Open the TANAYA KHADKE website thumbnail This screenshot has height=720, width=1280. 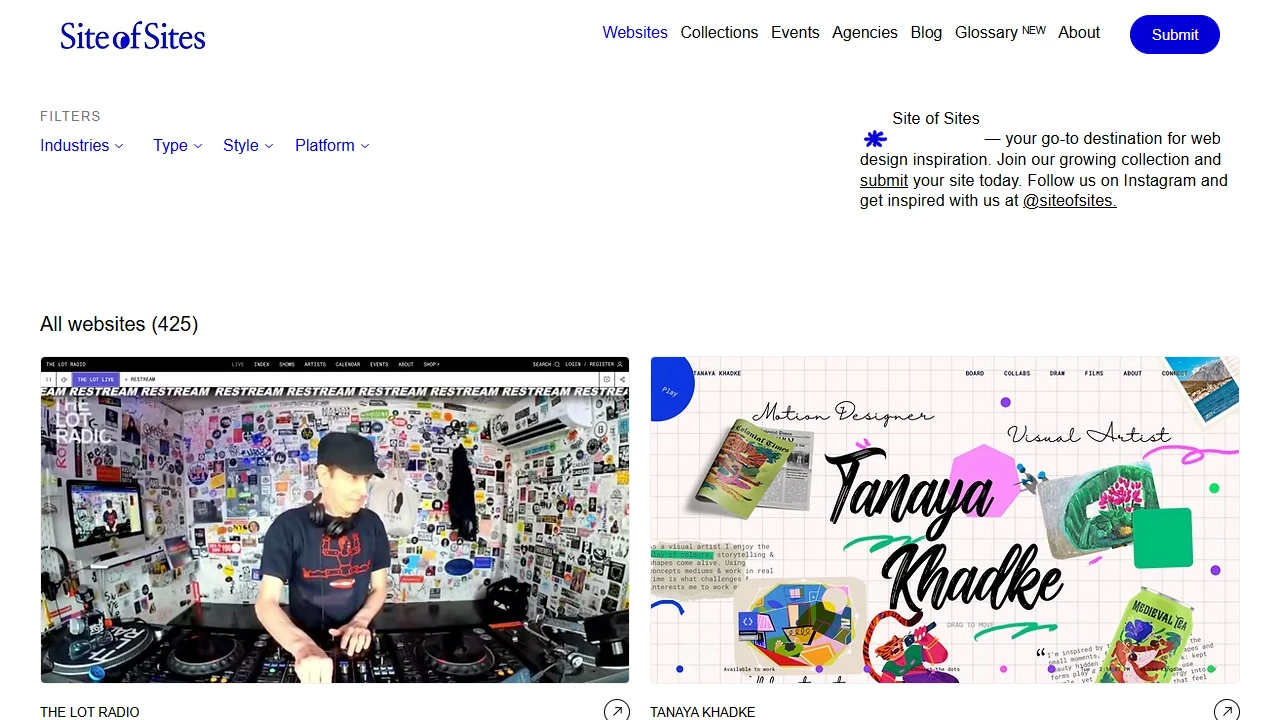tap(944, 520)
